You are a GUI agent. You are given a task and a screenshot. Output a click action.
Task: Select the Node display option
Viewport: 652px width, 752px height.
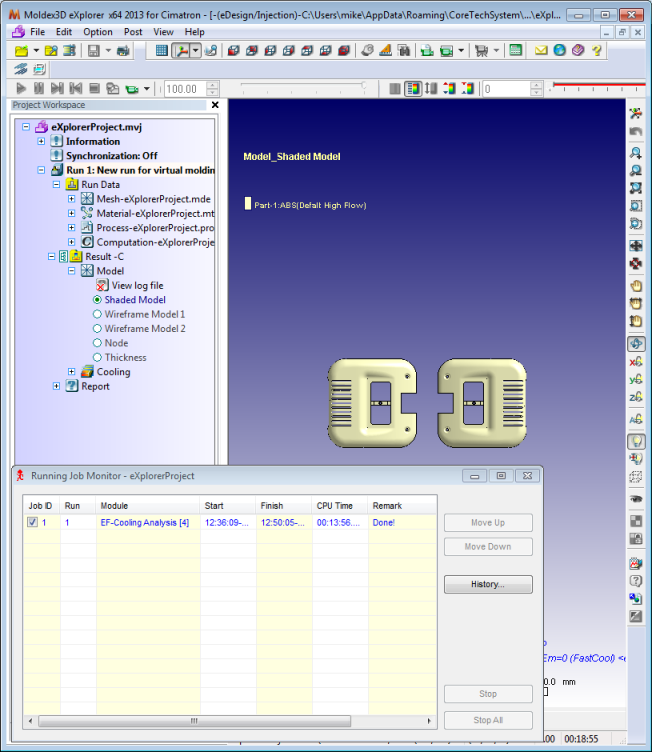(x=97, y=343)
